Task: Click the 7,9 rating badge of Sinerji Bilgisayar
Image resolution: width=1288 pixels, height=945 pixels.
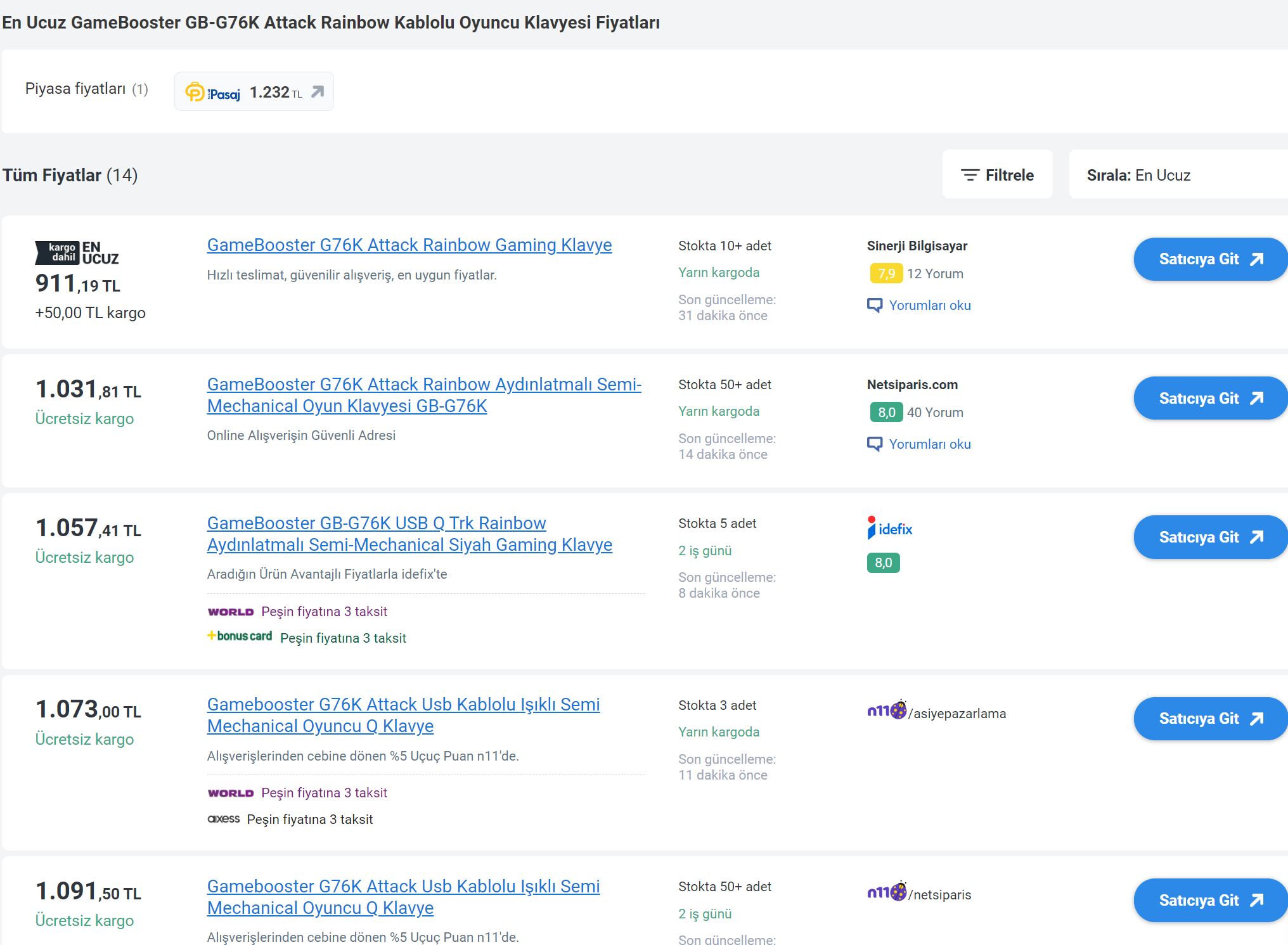Action: (x=886, y=274)
